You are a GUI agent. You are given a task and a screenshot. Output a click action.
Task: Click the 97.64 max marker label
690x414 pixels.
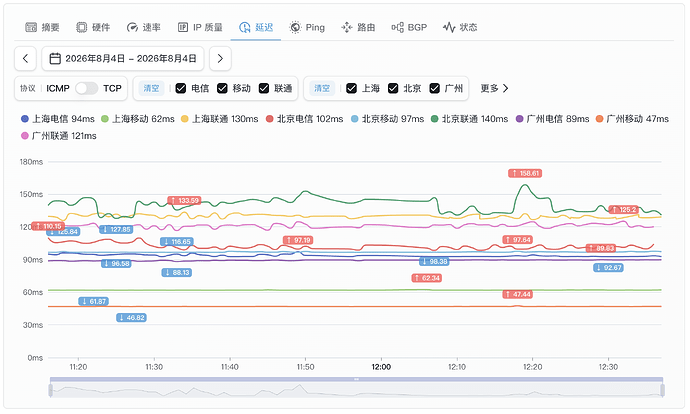click(518, 240)
